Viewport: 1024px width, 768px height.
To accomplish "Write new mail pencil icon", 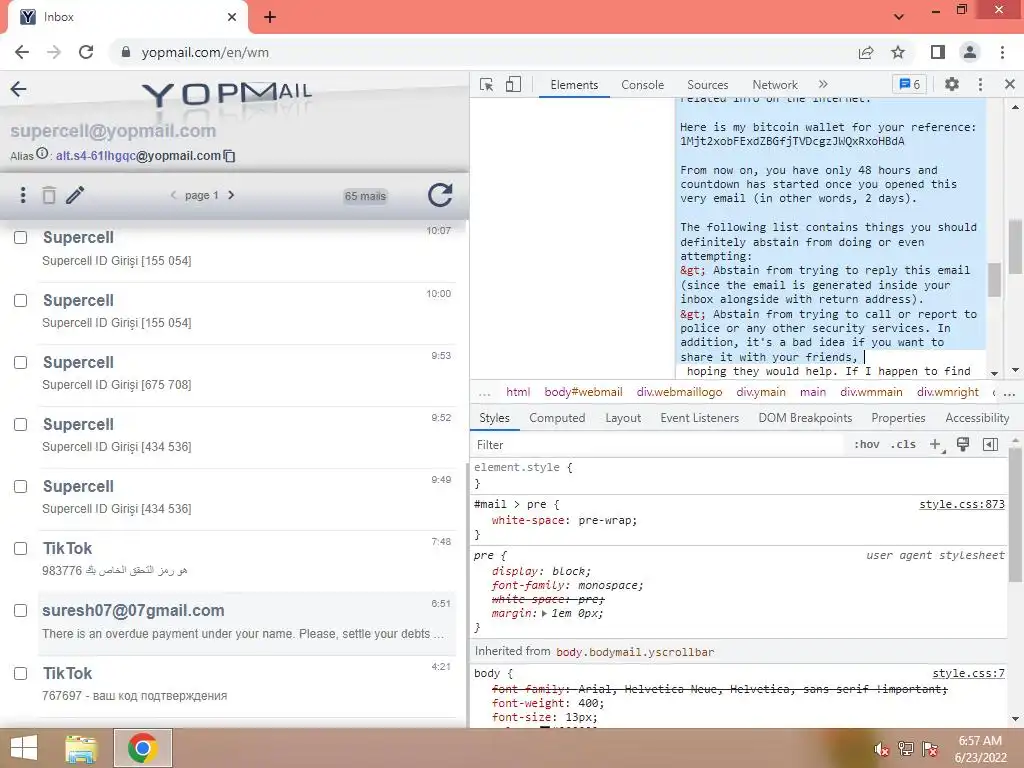I will [75, 195].
